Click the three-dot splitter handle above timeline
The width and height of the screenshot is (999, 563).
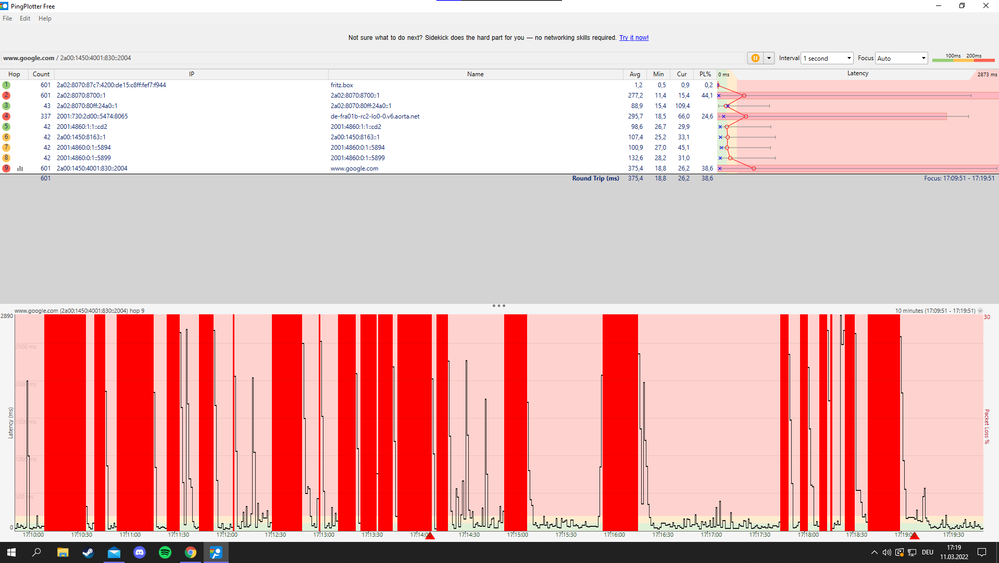pos(499,306)
